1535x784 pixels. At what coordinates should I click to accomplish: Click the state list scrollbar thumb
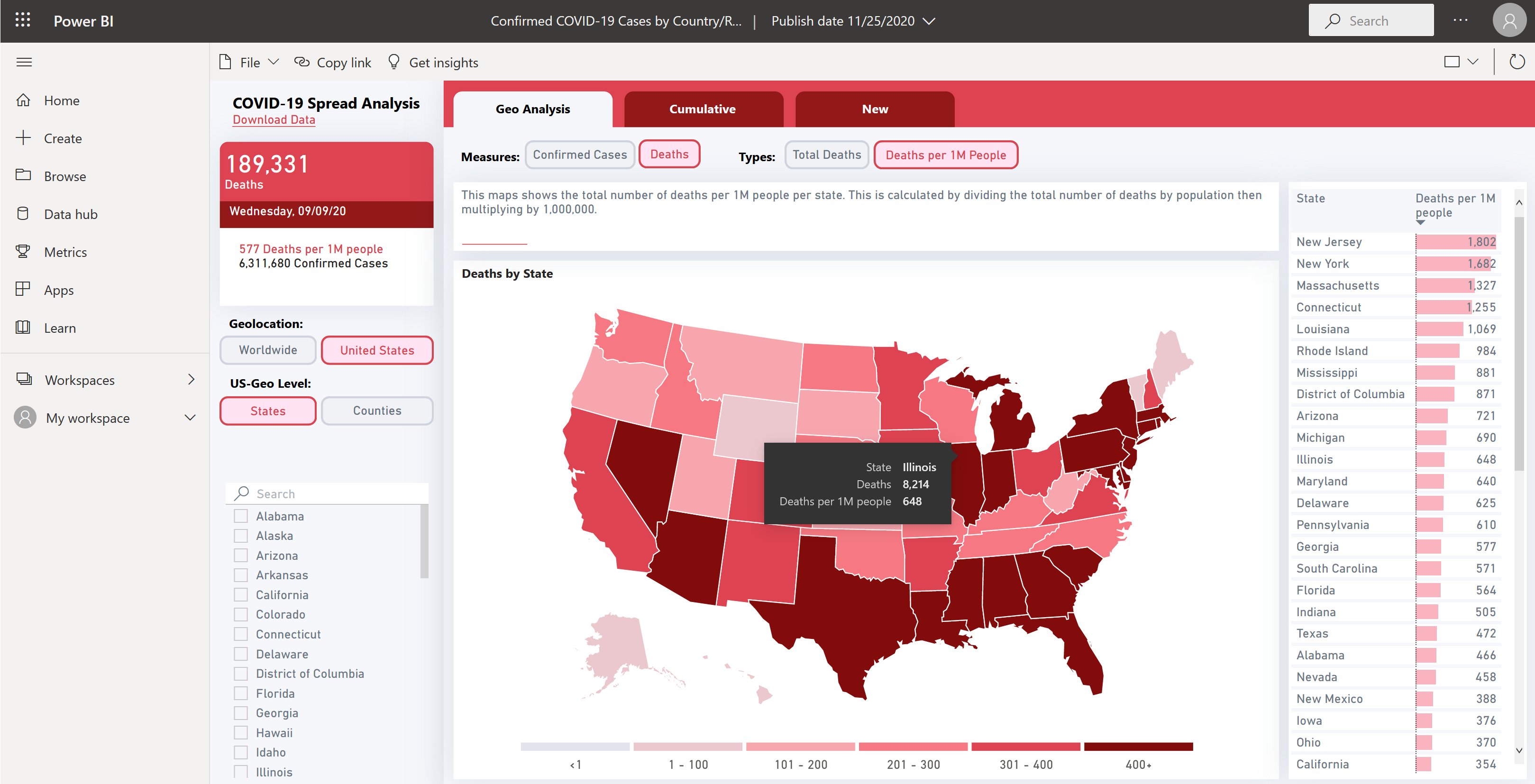pyautogui.click(x=424, y=541)
